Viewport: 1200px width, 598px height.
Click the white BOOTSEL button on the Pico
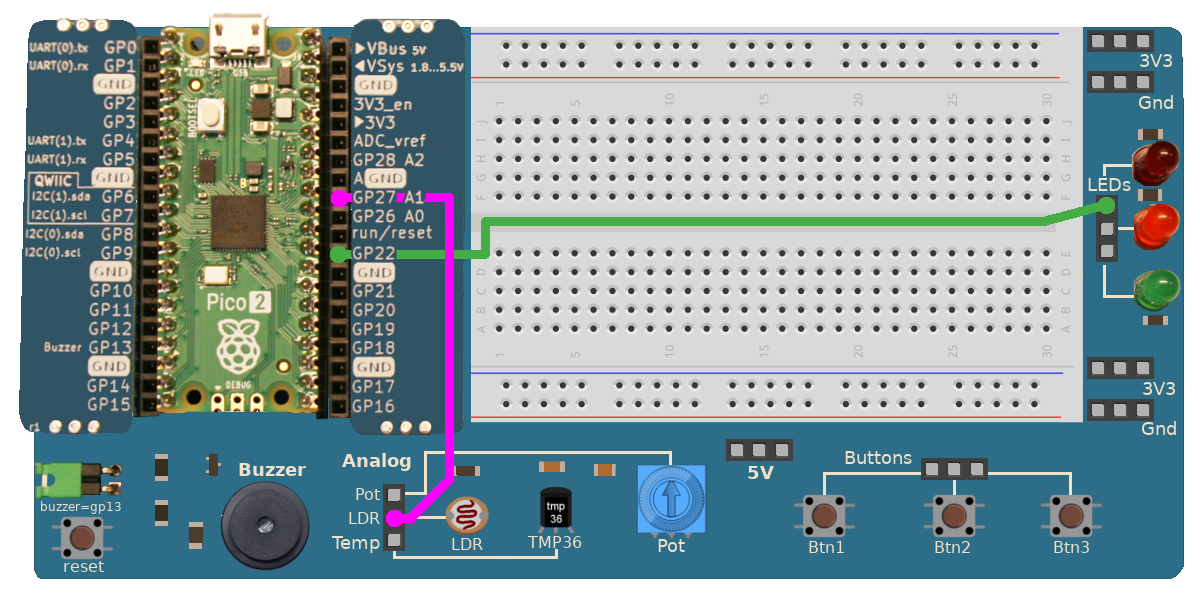pyautogui.click(x=210, y=114)
